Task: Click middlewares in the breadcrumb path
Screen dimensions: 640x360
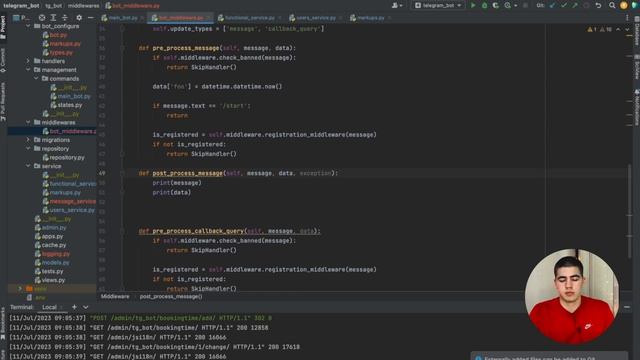Action: 83,6
